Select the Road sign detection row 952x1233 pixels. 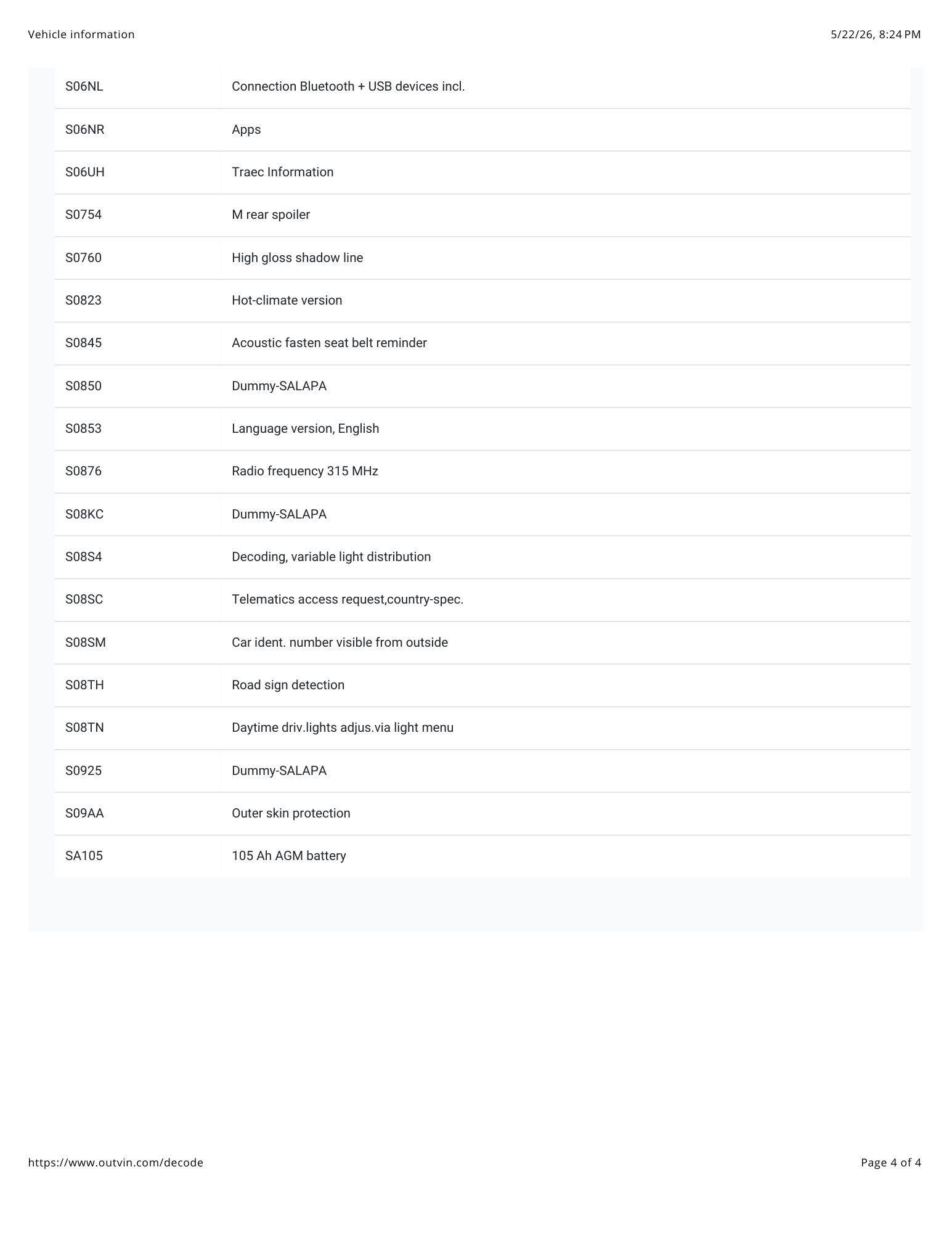(482, 685)
